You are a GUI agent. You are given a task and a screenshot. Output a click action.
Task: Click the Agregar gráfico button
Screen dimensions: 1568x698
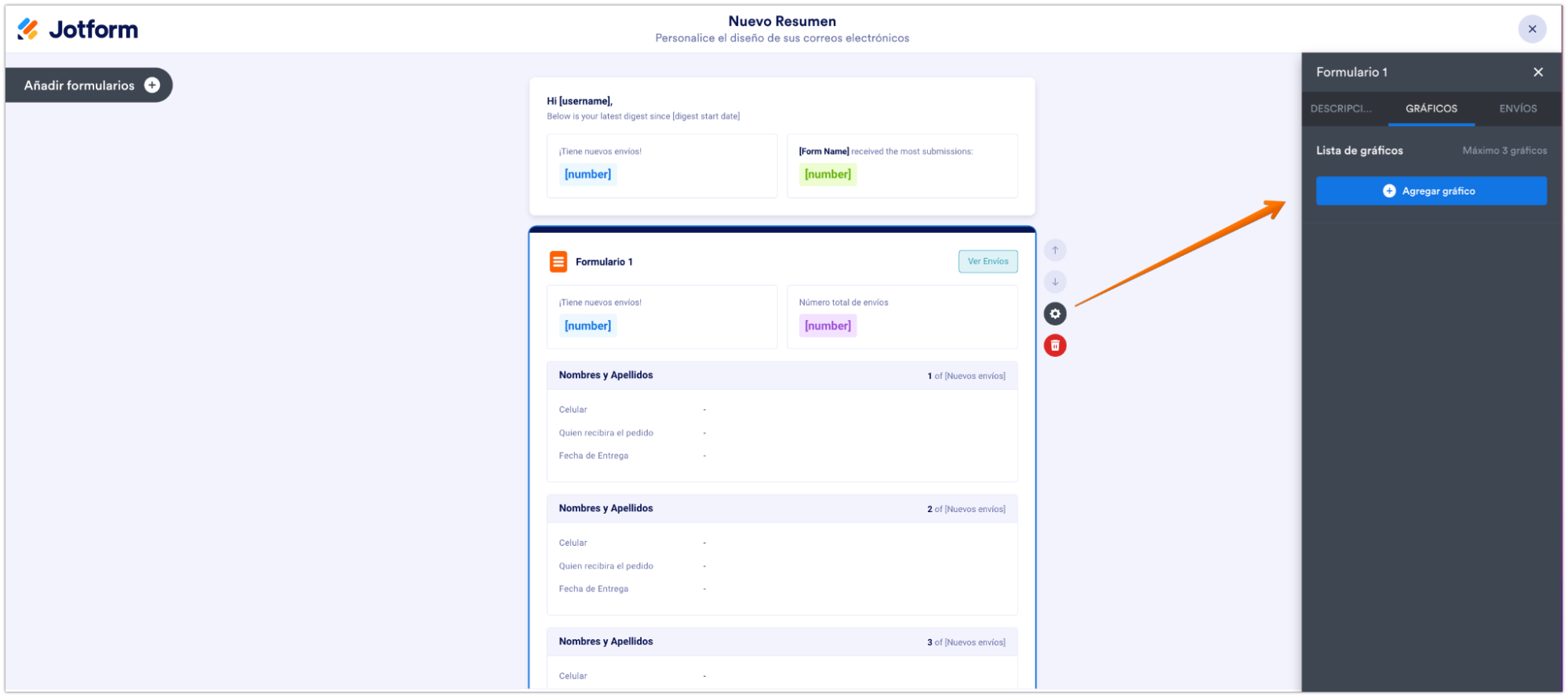click(x=1431, y=191)
